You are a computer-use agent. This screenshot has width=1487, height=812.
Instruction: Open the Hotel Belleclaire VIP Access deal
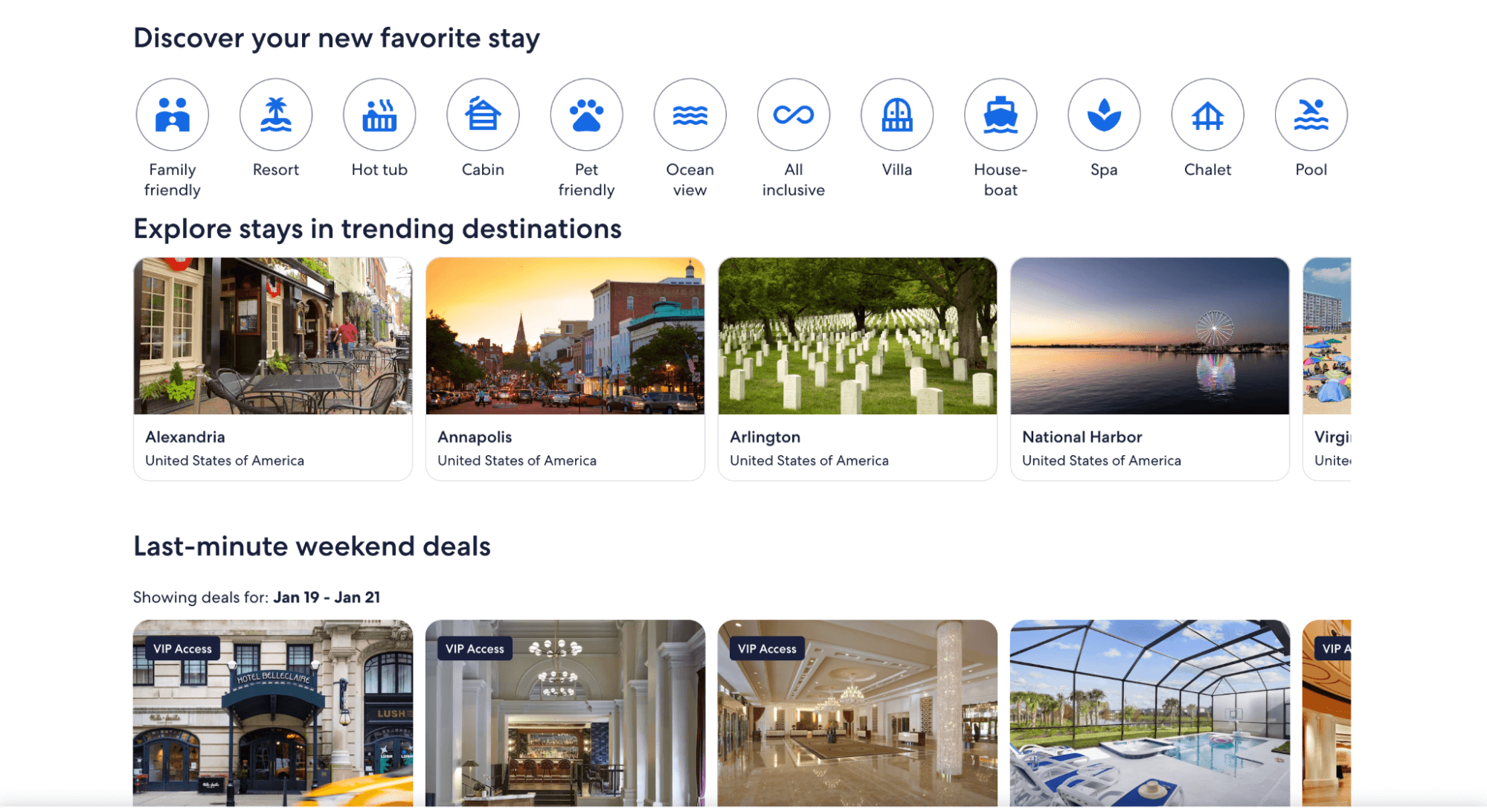272,714
